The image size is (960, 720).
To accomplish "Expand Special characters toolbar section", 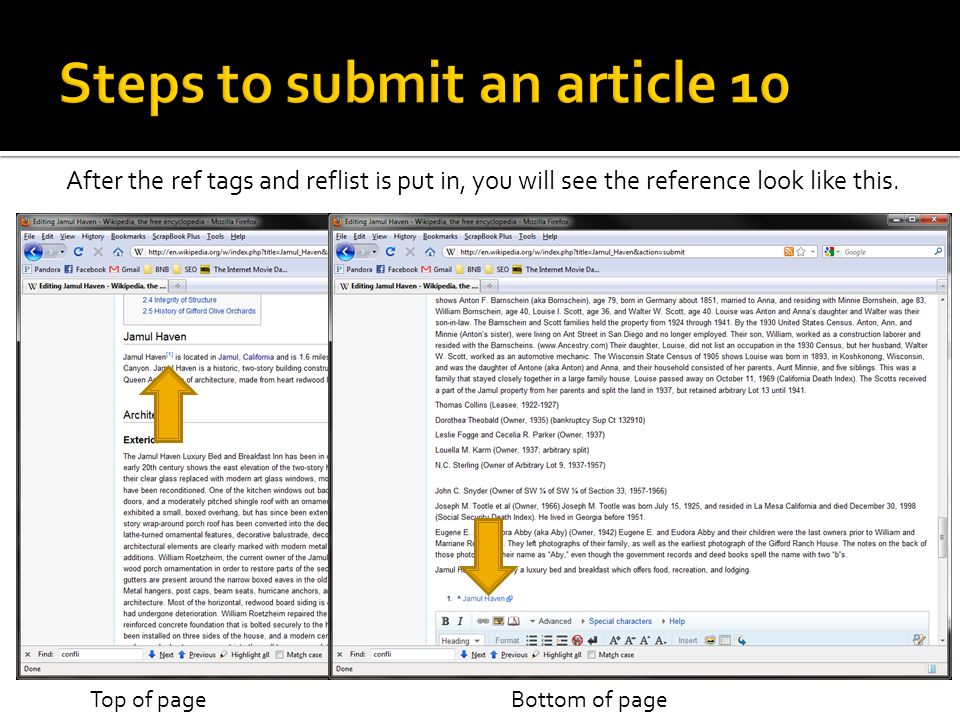I will tap(616, 621).
